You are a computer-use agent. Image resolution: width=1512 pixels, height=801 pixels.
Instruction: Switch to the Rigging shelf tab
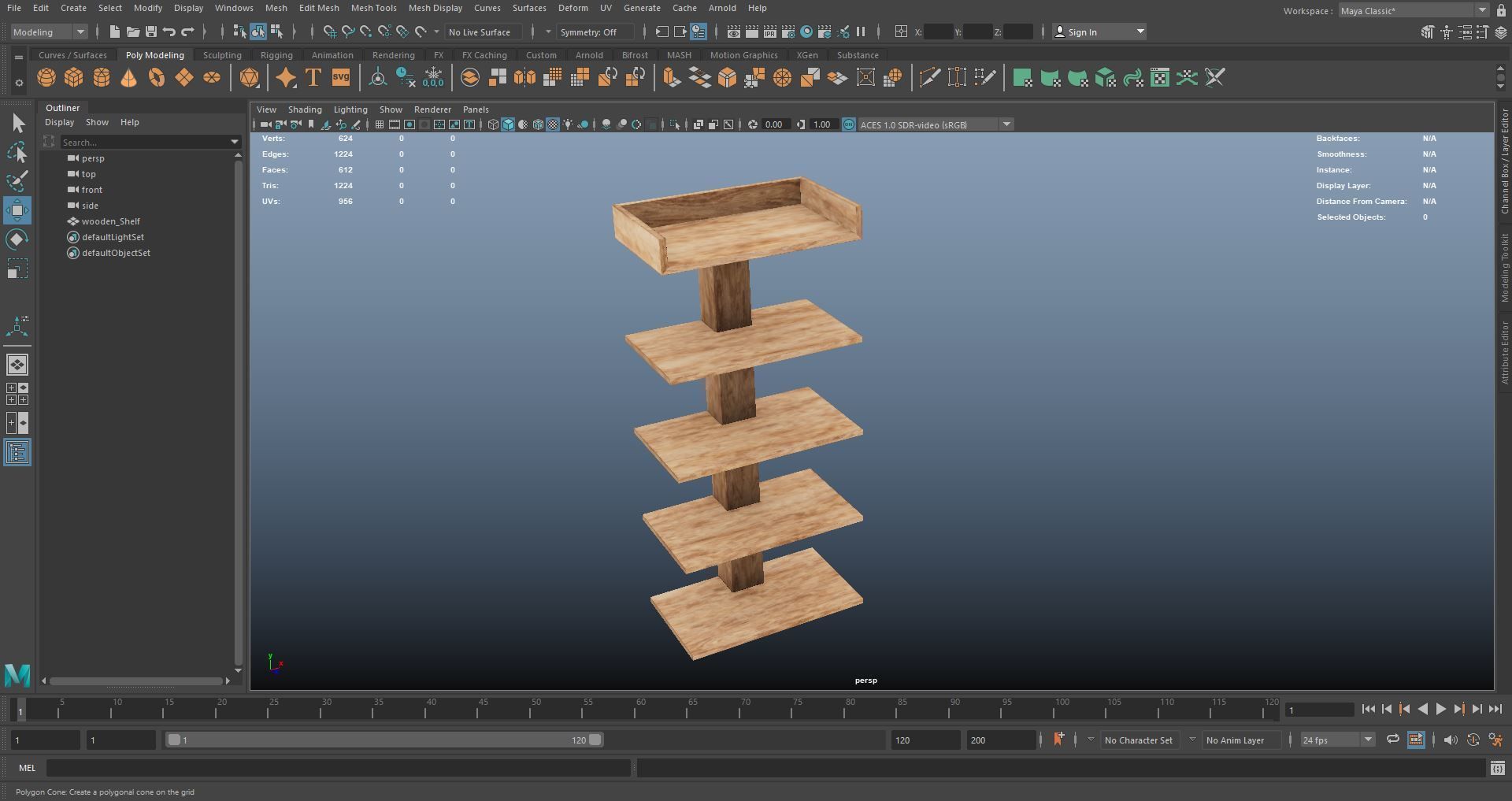pos(276,55)
